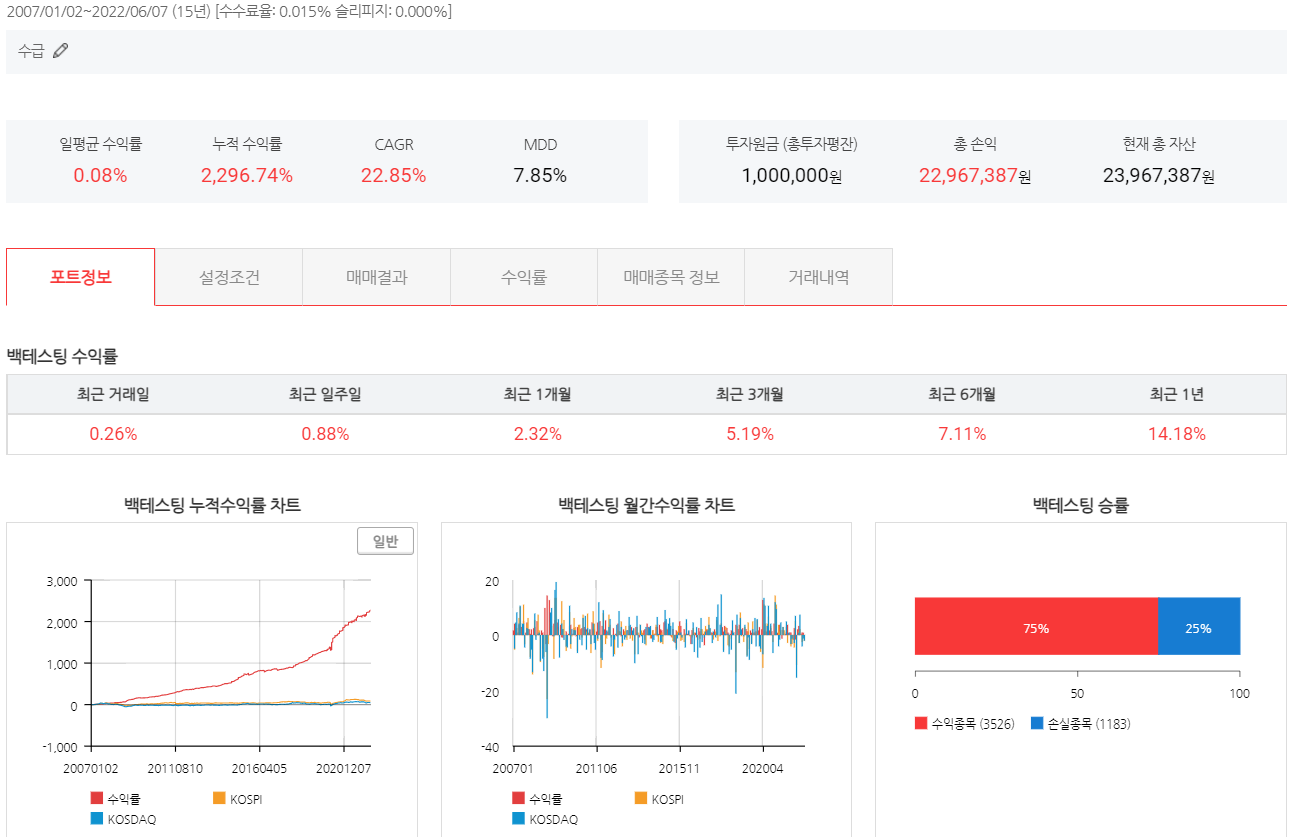Select the 7.11% six-month return
1291x837 pixels.
click(962, 434)
